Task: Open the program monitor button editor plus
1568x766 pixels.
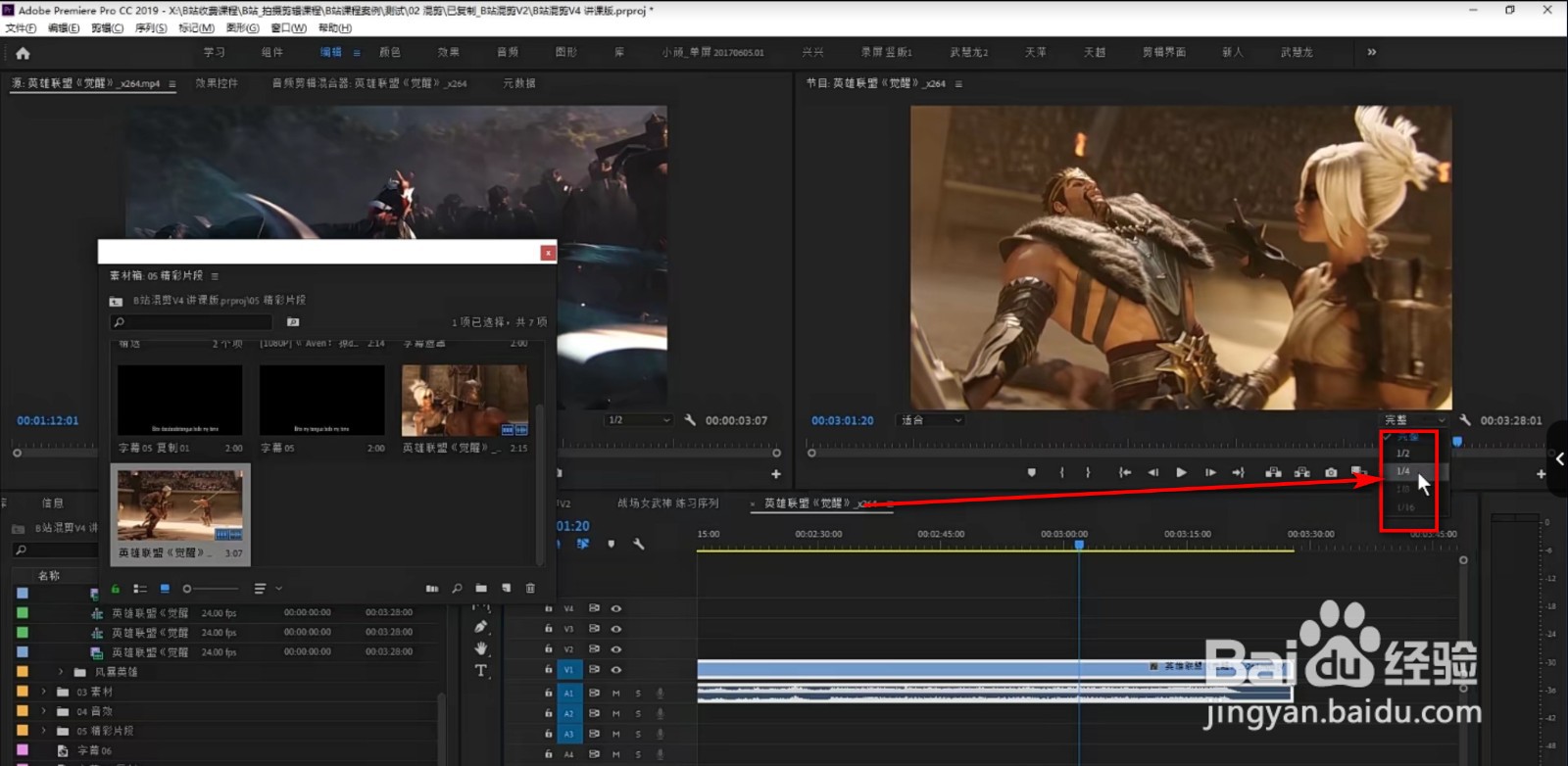Action: [x=1541, y=474]
